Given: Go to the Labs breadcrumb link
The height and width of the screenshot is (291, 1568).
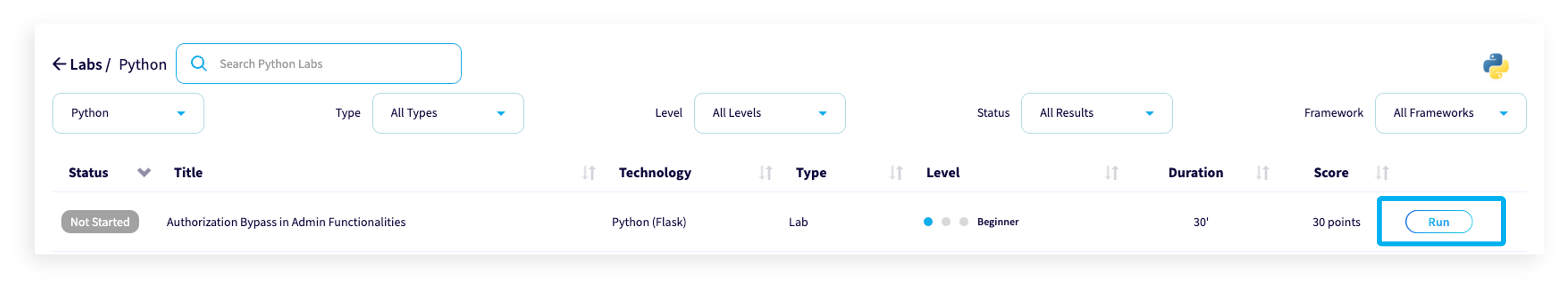Looking at the screenshot, I should click(x=86, y=64).
